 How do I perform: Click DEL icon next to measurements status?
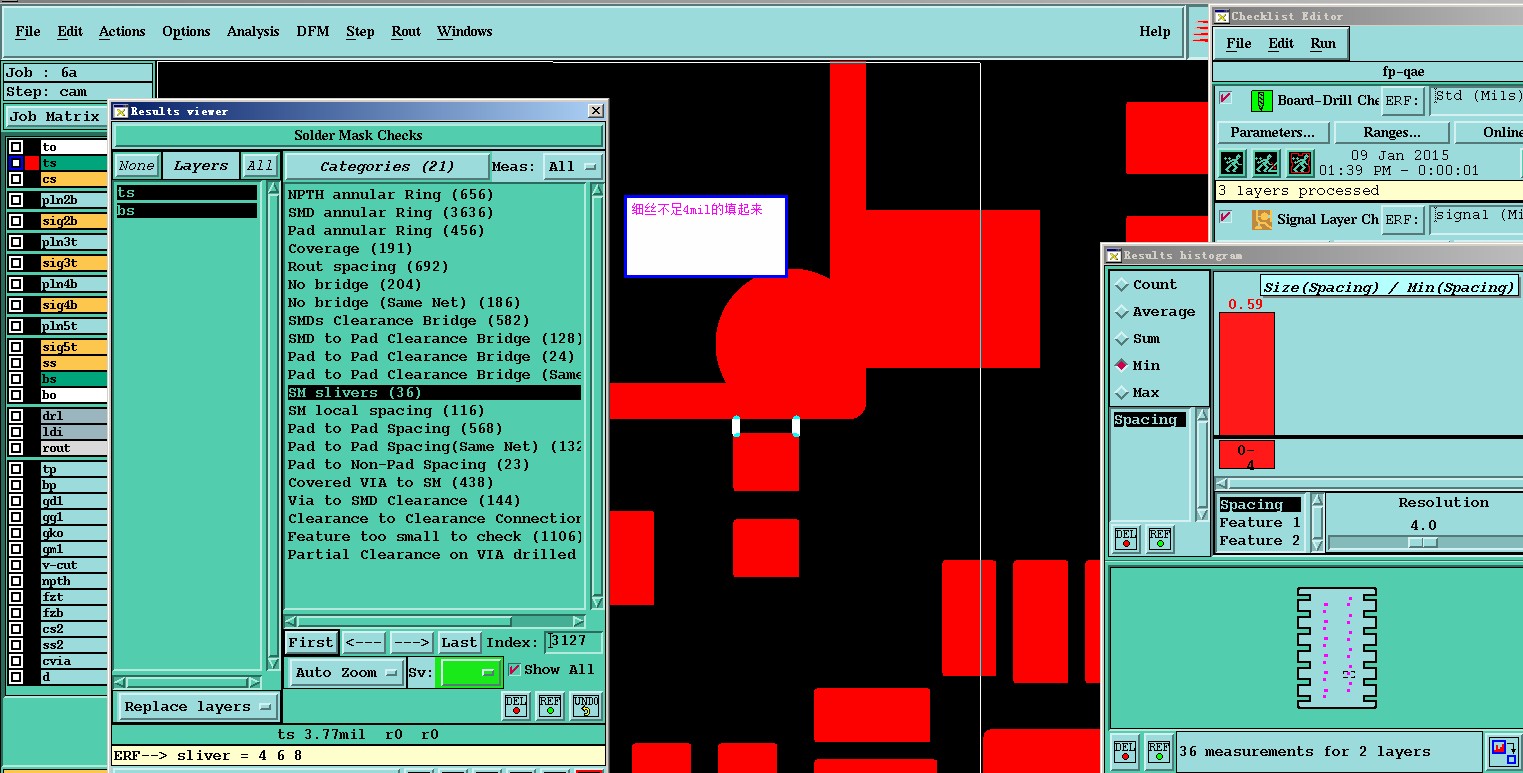[x=1125, y=750]
